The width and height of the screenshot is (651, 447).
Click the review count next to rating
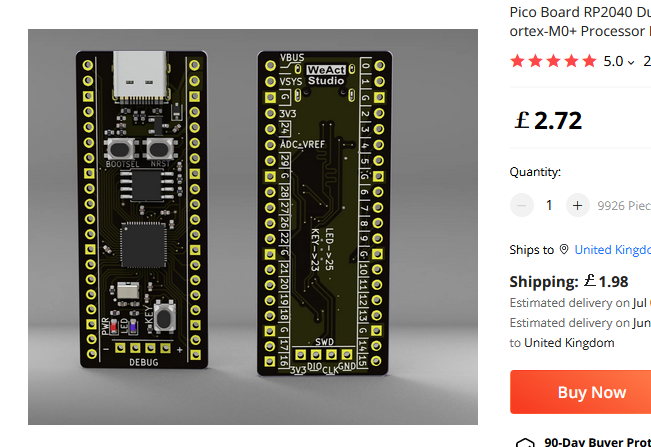coord(646,61)
